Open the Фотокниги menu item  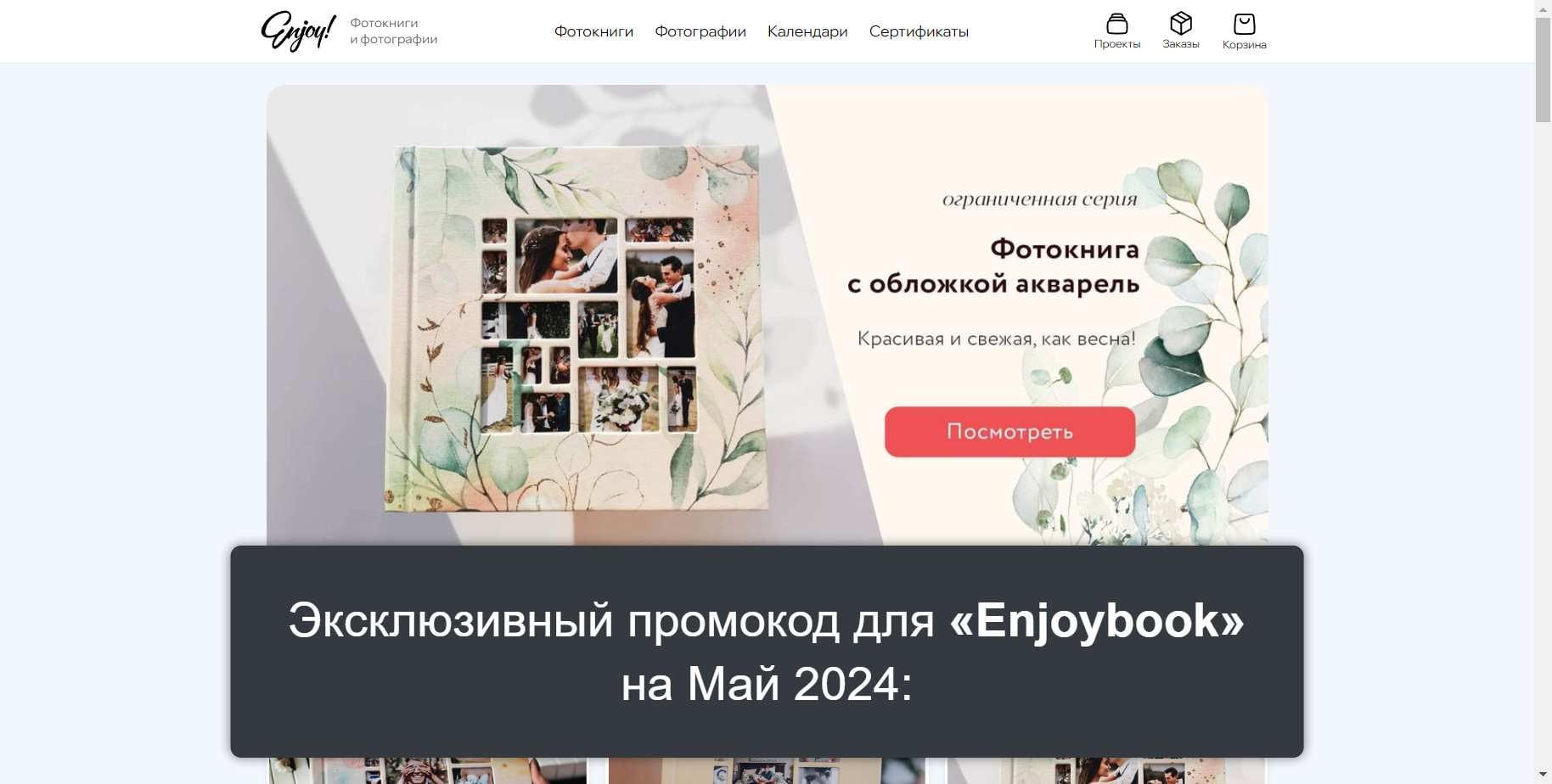593,31
